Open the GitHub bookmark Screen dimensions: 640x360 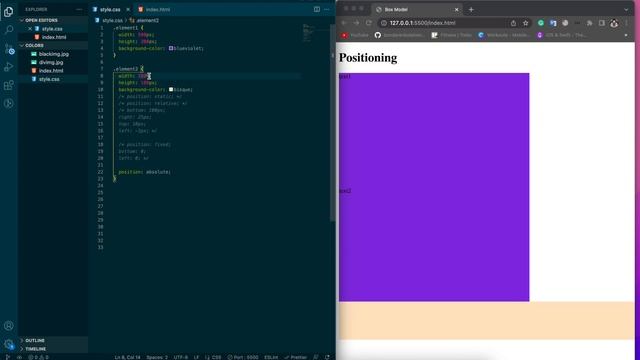pyautogui.click(x=399, y=36)
